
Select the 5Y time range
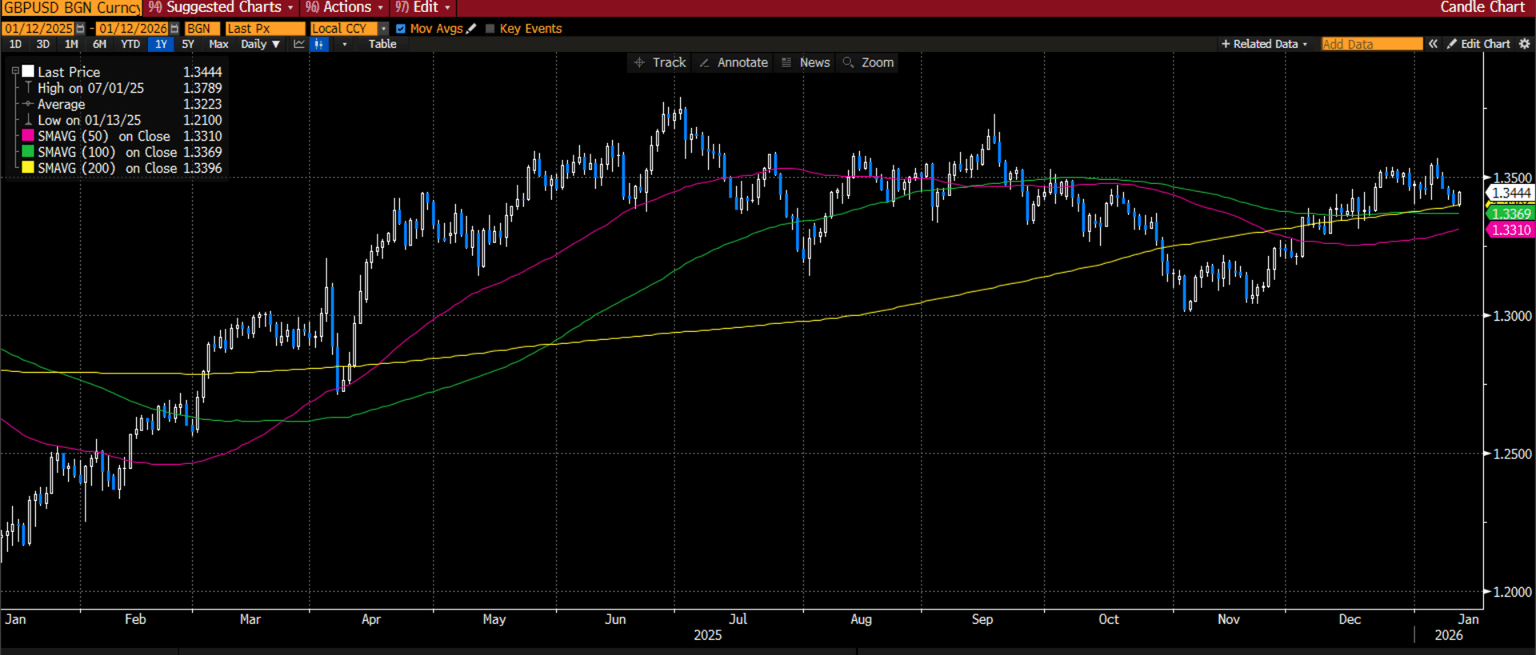pos(186,43)
